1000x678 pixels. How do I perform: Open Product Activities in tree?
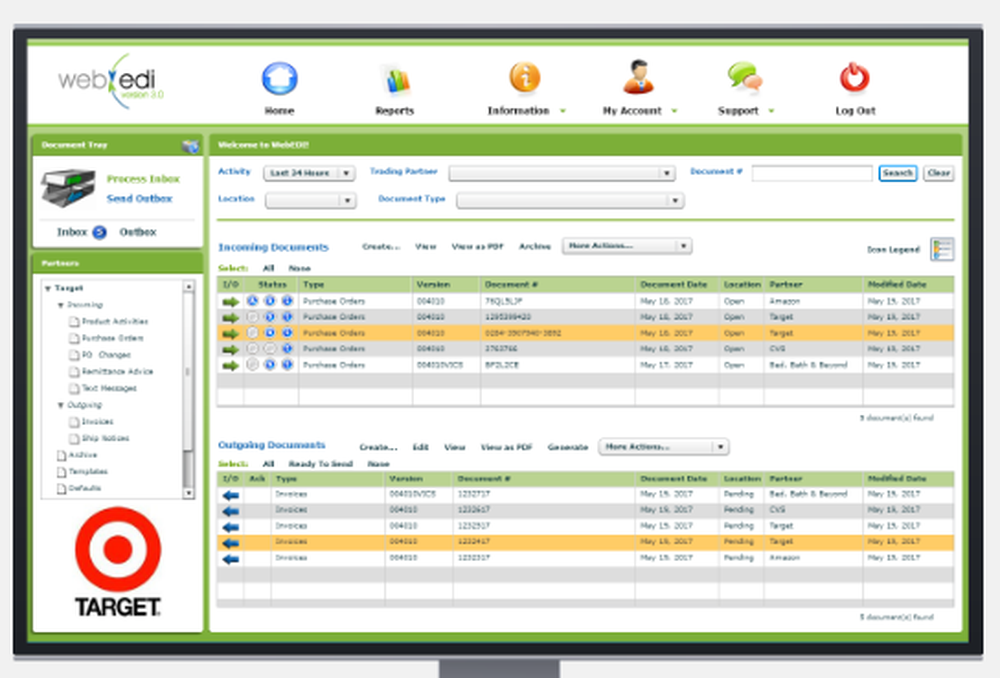click(115, 322)
